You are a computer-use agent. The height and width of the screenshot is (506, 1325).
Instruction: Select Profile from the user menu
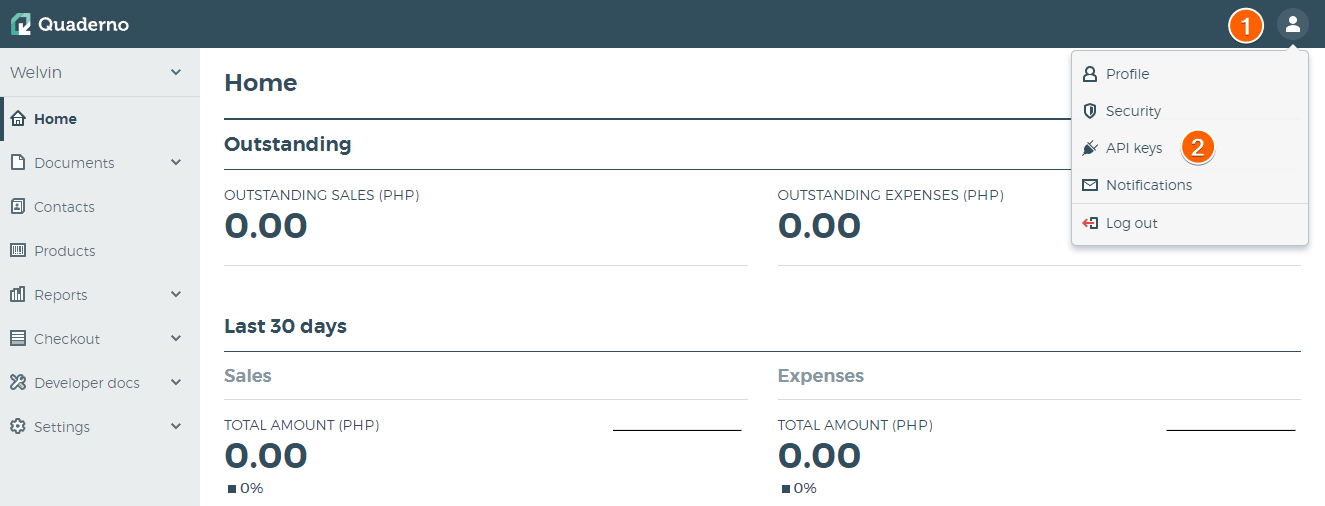tap(1127, 74)
